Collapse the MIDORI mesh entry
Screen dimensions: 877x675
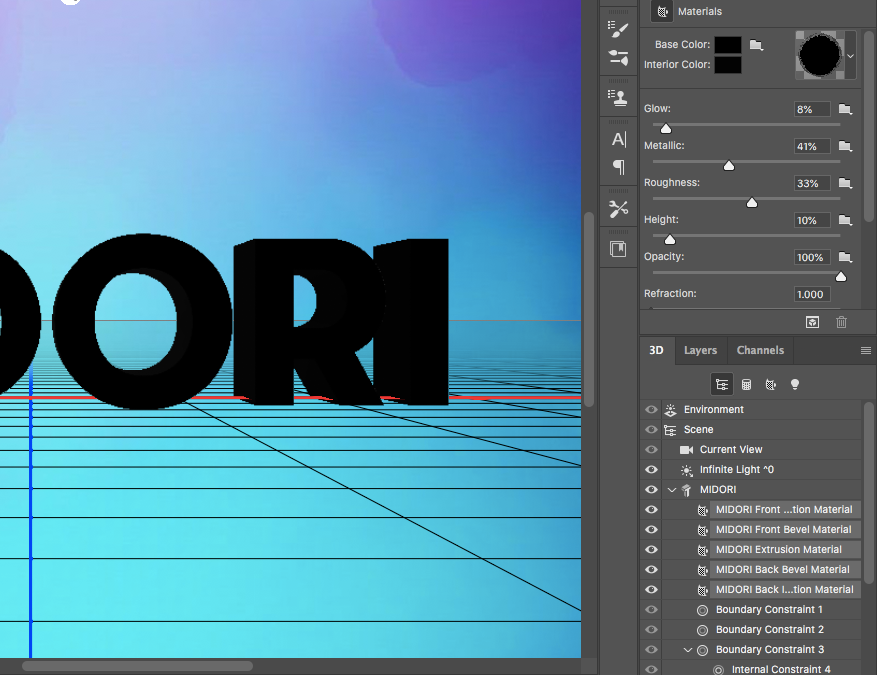672,489
